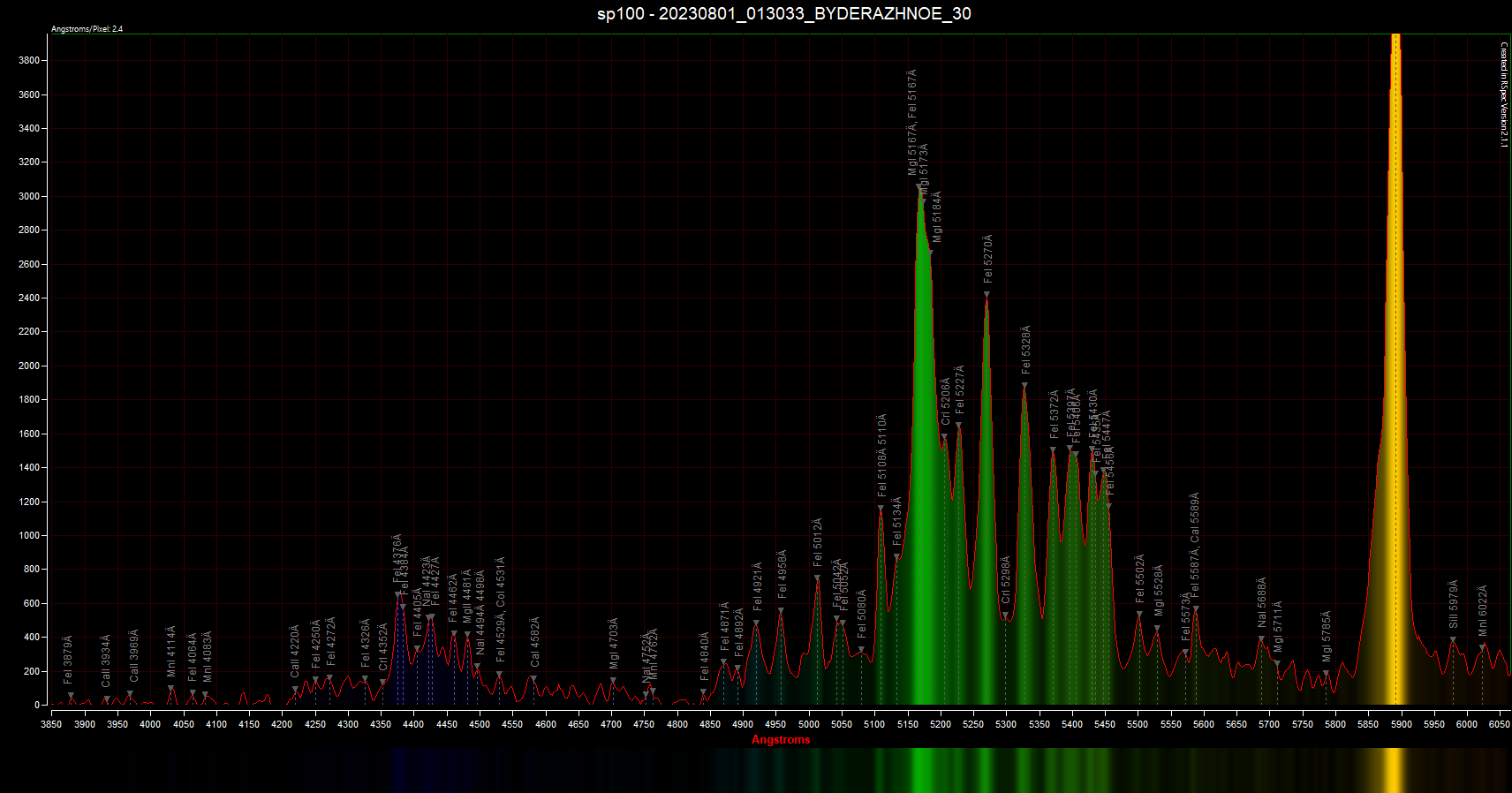Image resolution: width=1512 pixels, height=793 pixels.
Task: Select the 'MgI 5167Å, FeI 5167Å' label
Action: (x=912, y=122)
